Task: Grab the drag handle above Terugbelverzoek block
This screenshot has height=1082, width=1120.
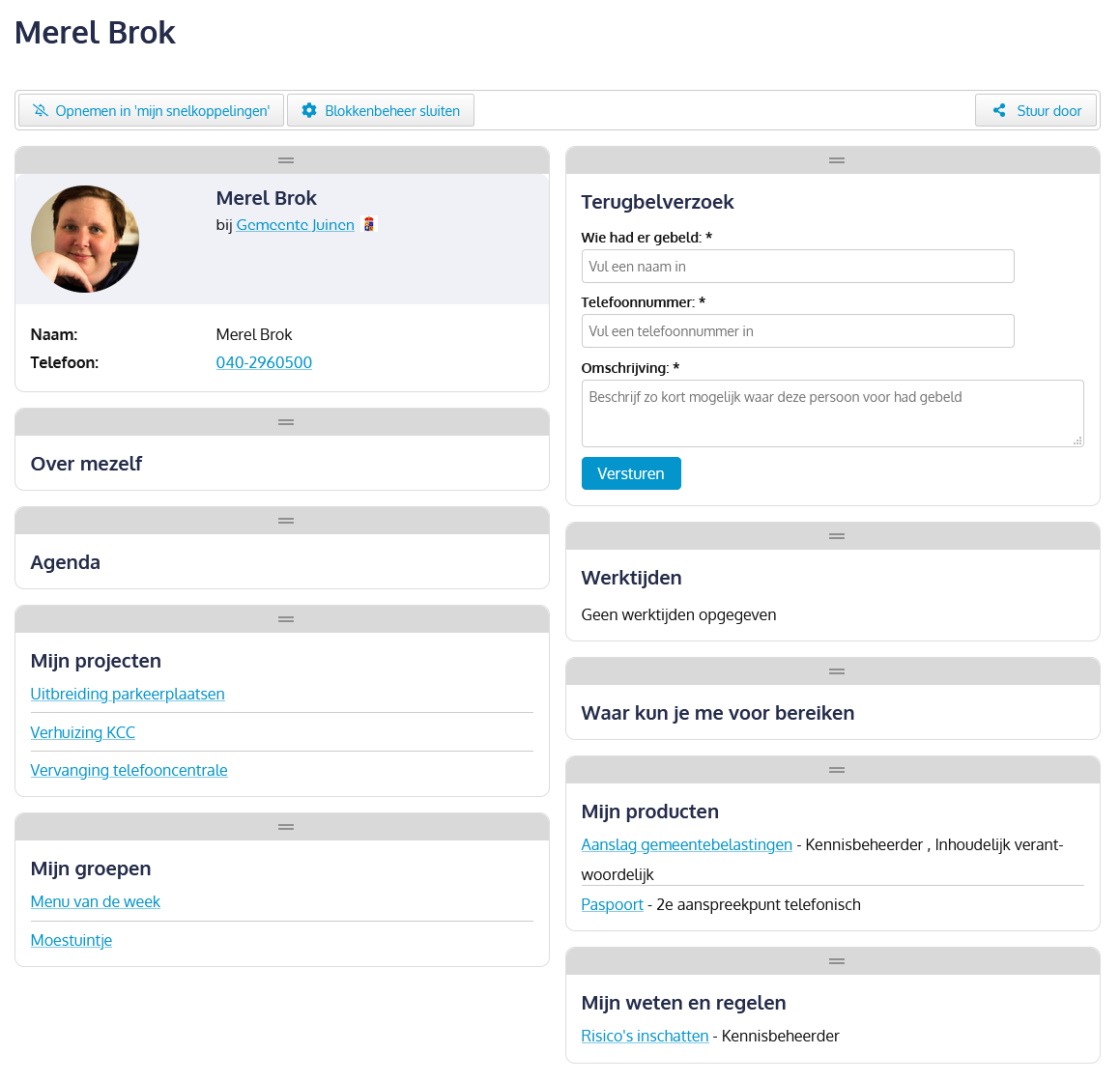Action: click(837, 160)
